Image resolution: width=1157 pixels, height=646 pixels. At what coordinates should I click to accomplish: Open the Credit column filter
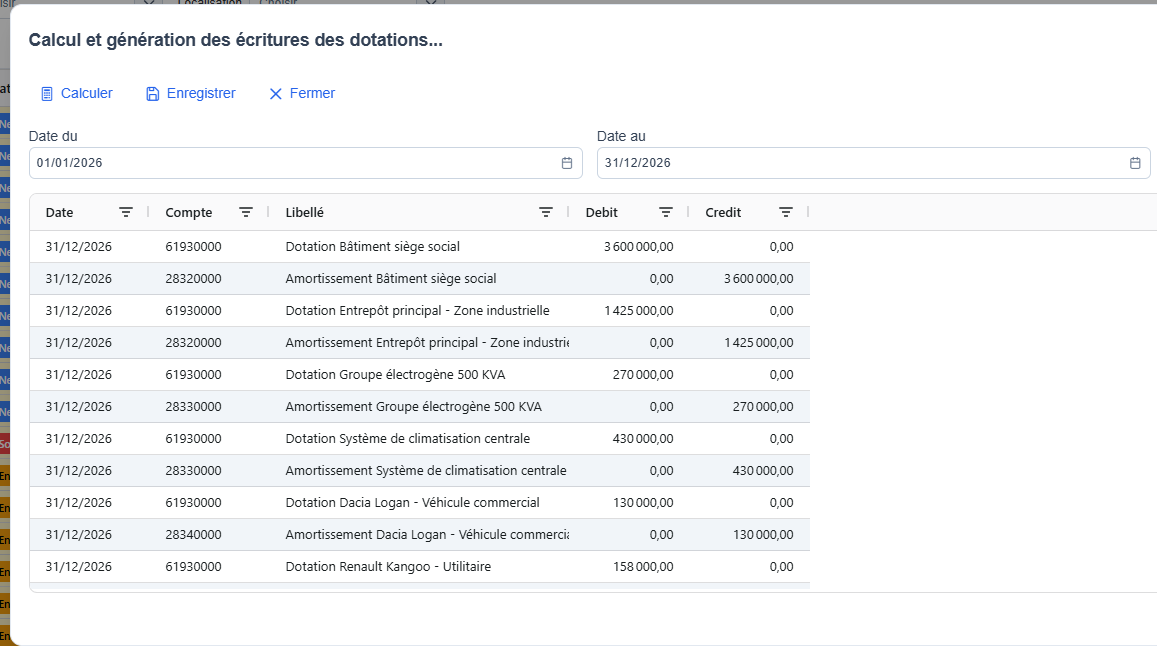(786, 212)
